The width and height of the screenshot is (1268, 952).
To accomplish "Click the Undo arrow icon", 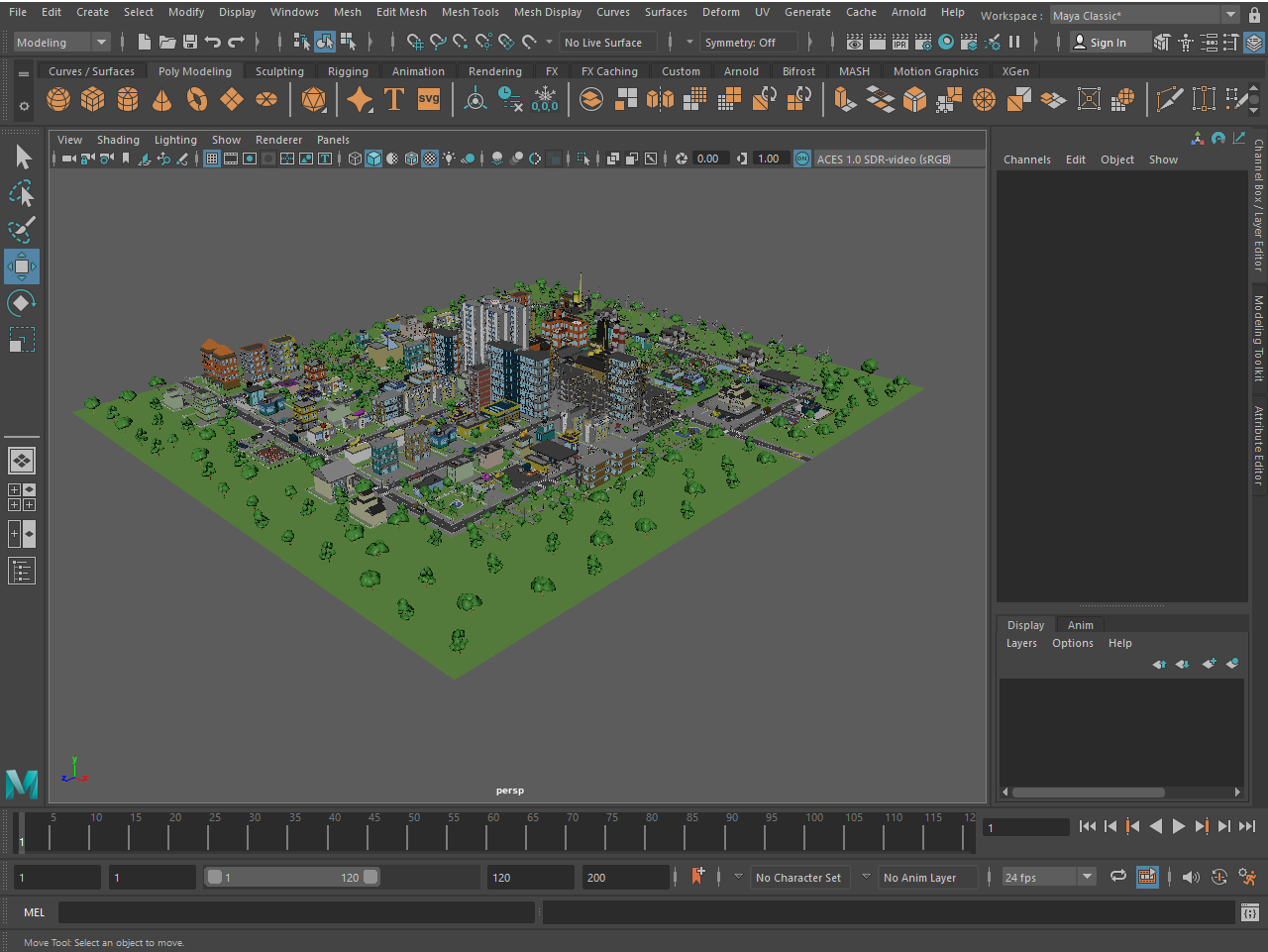I will pos(213,42).
